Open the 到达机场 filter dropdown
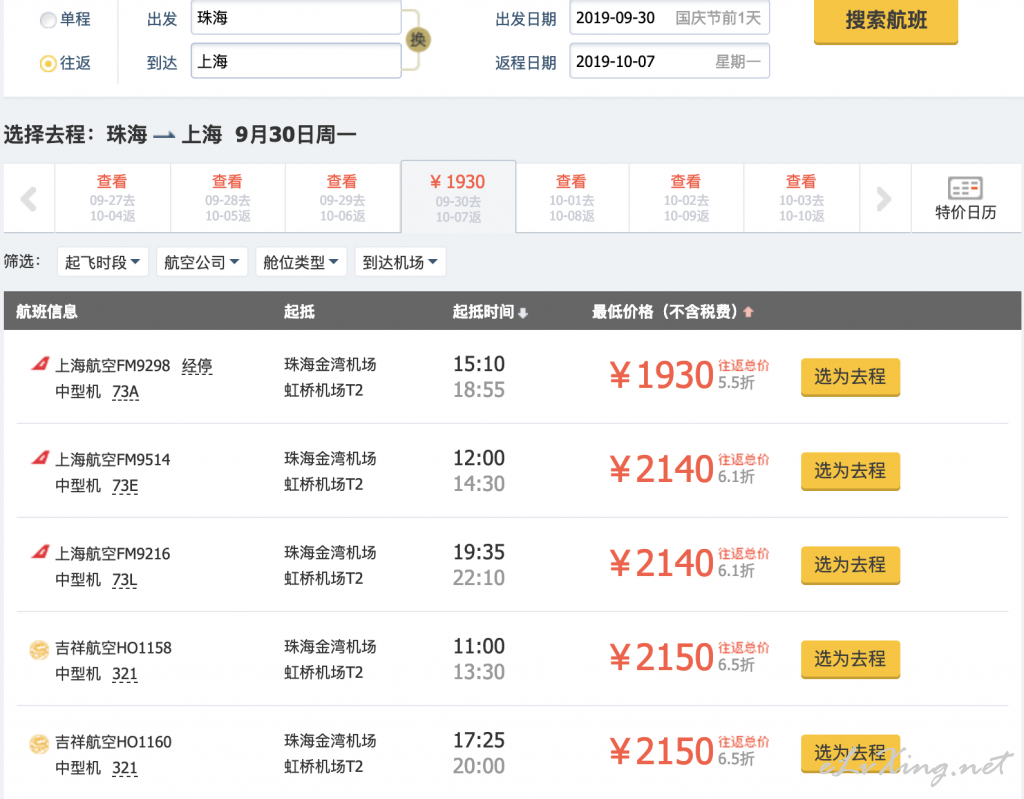Image resolution: width=1024 pixels, height=799 pixels. tap(400, 262)
